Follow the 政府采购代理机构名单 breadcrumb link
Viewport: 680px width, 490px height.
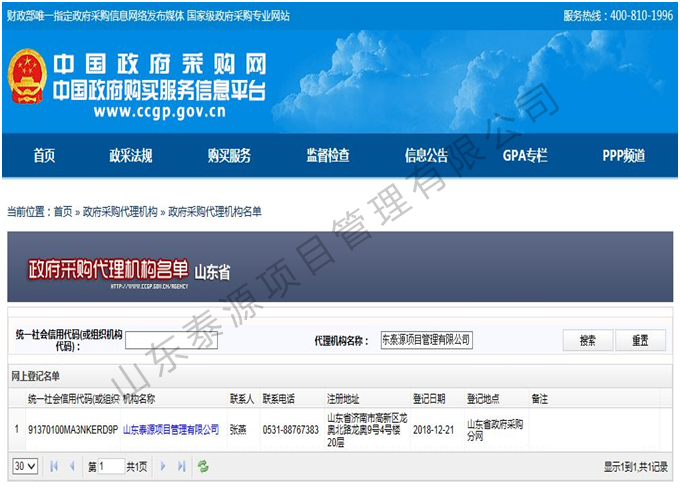215,212
